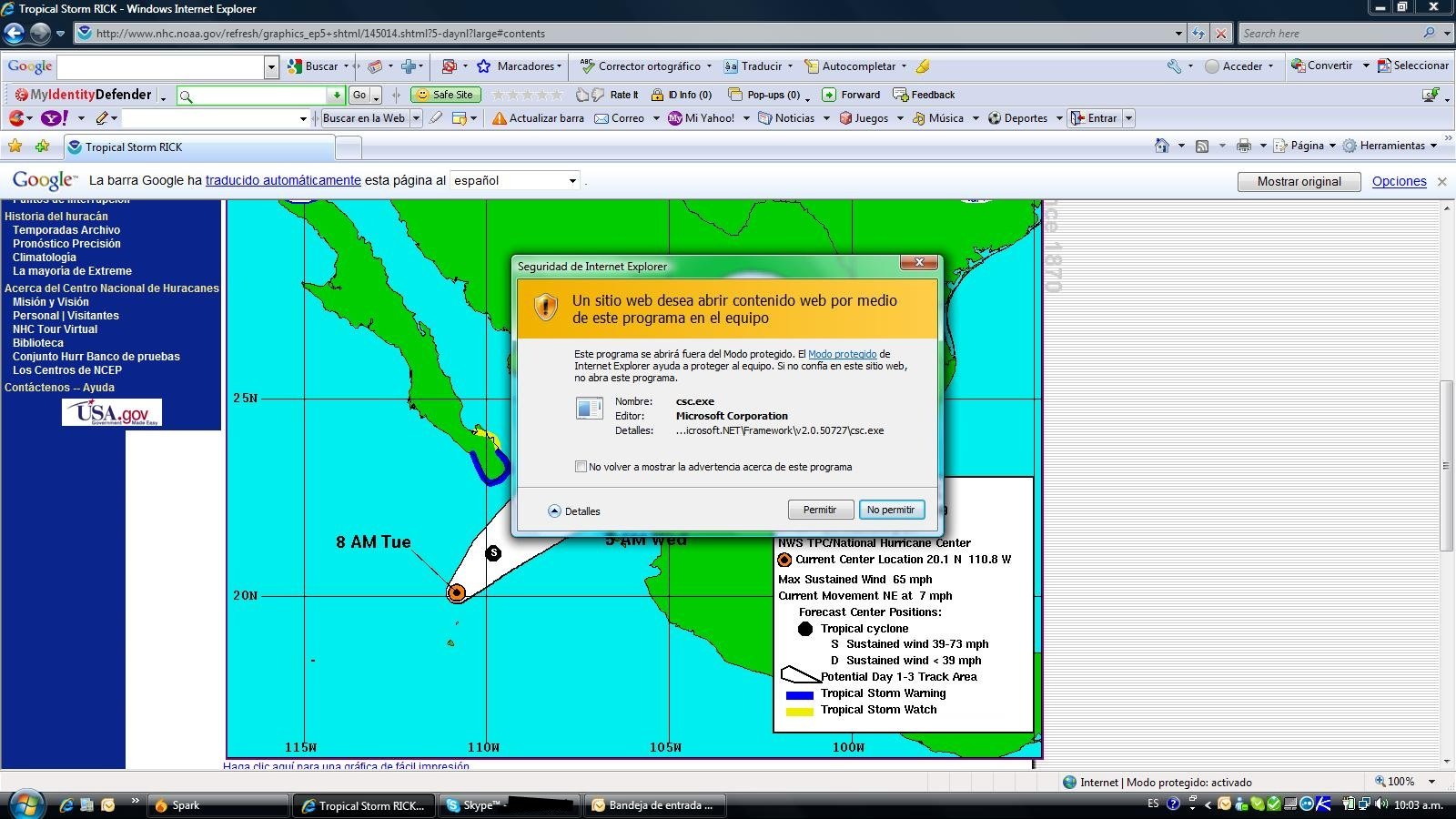Check No volver a mostrar la advertencia
This screenshot has height=819, width=1456.
[581, 467]
